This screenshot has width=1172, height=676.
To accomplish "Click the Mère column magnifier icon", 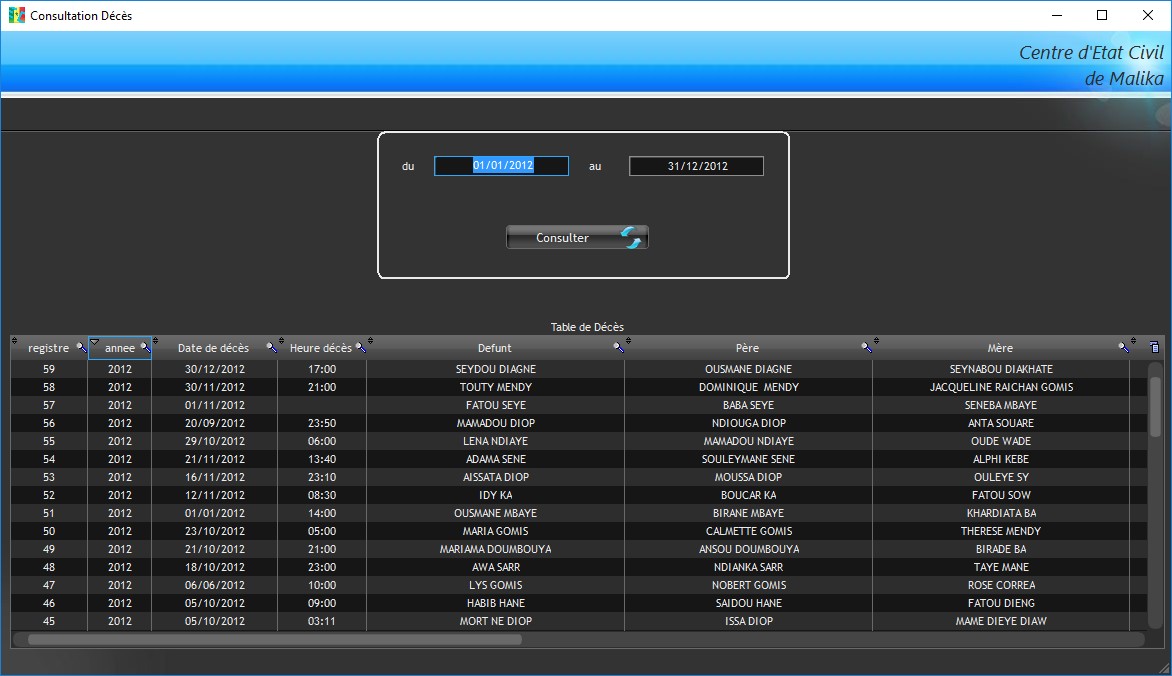I will tap(1124, 348).
